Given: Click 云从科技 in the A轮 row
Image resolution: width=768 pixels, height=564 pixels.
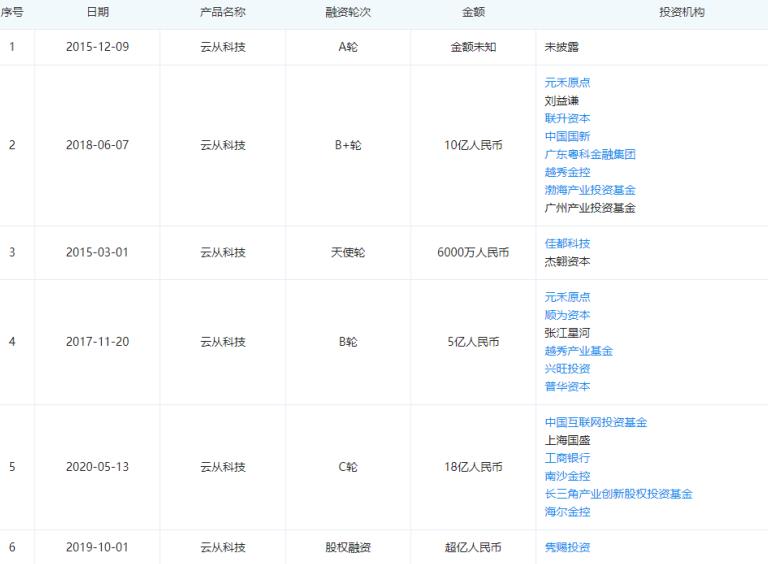Looking at the screenshot, I should tap(222, 47).
